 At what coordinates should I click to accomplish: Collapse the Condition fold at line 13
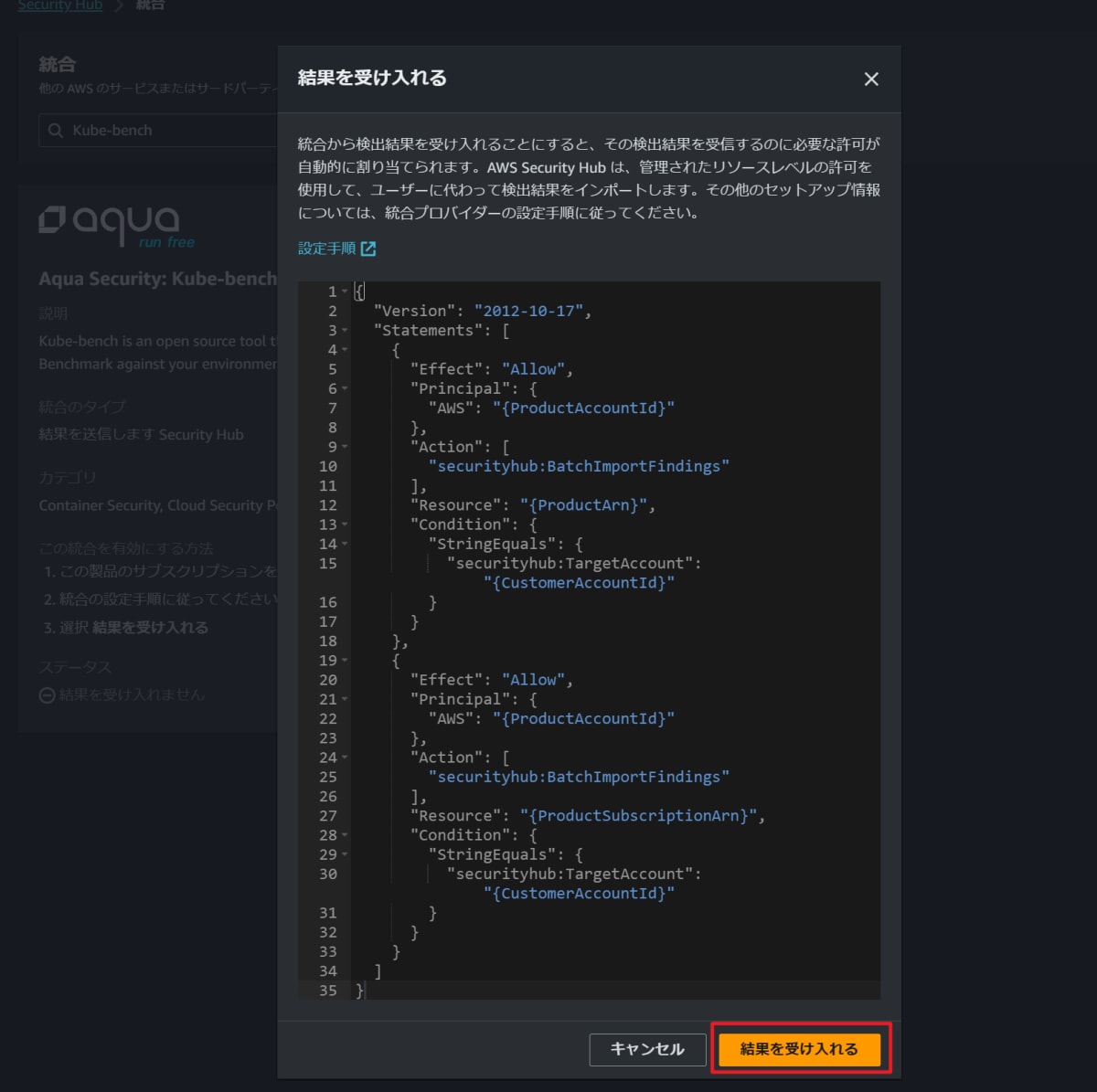click(345, 525)
